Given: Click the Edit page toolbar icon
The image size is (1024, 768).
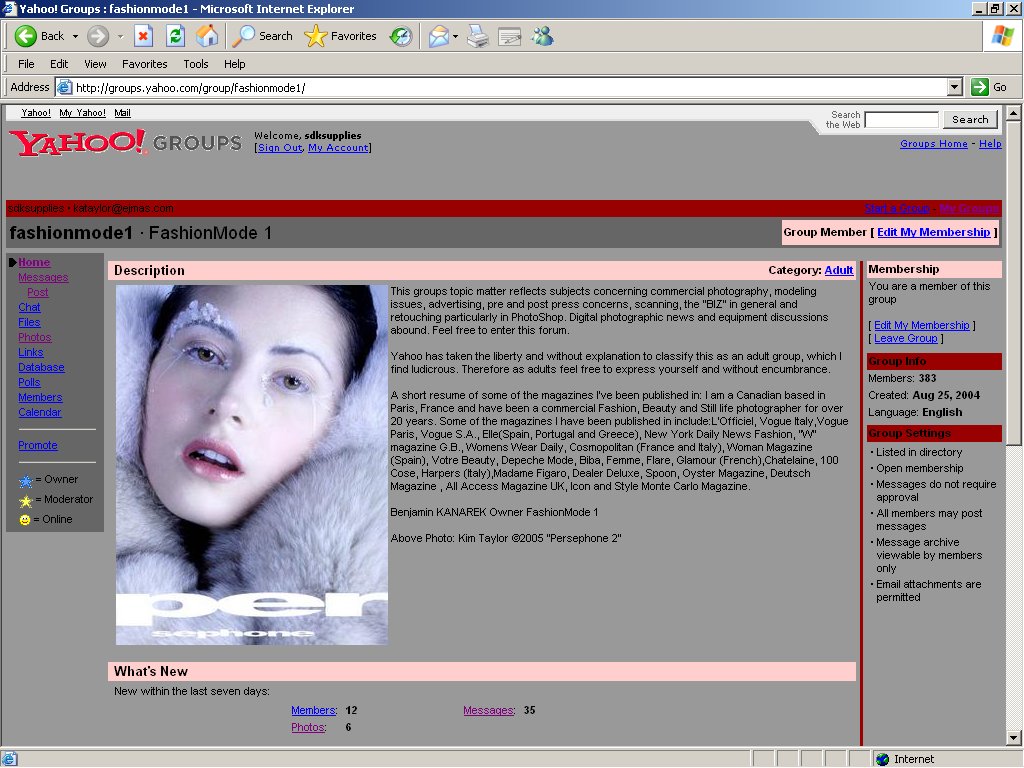Looking at the screenshot, I should [509, 36].
